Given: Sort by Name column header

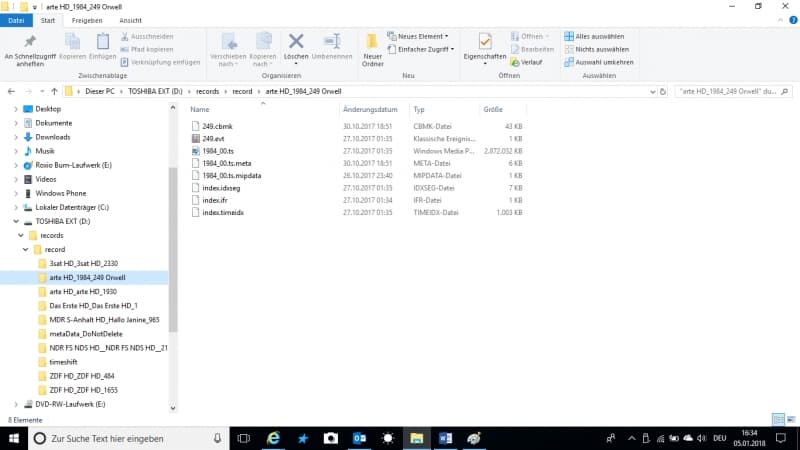Looking at the screenshot, I should tap(199, 109).
